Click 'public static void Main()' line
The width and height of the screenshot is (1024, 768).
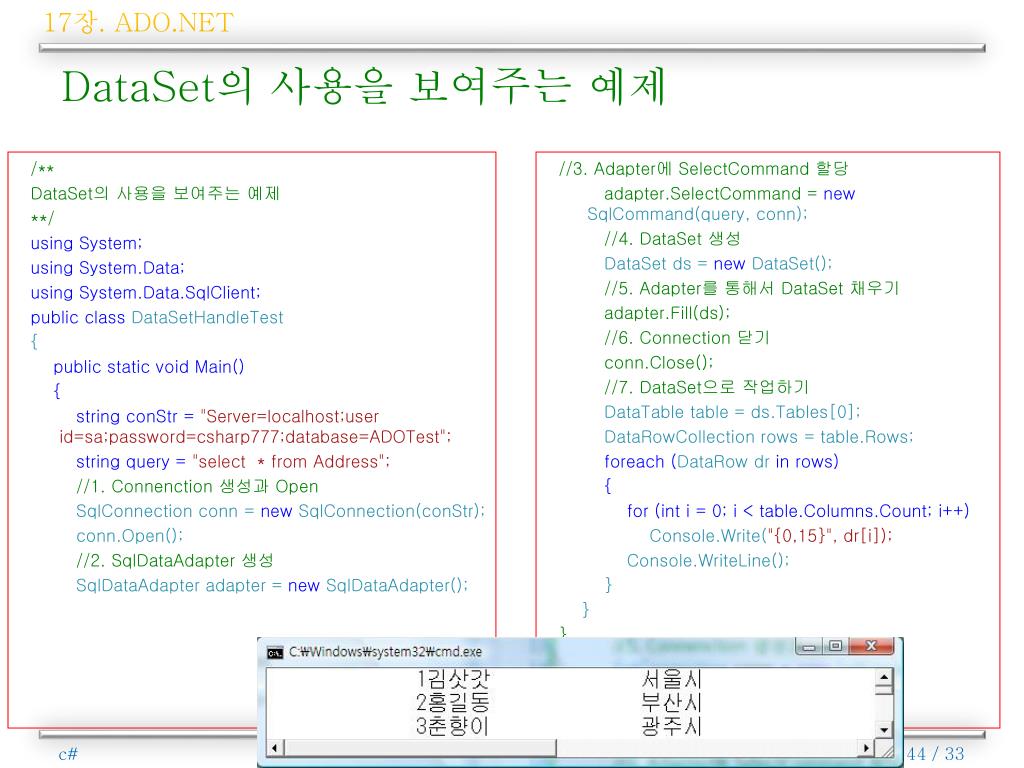tap(149, 367)
